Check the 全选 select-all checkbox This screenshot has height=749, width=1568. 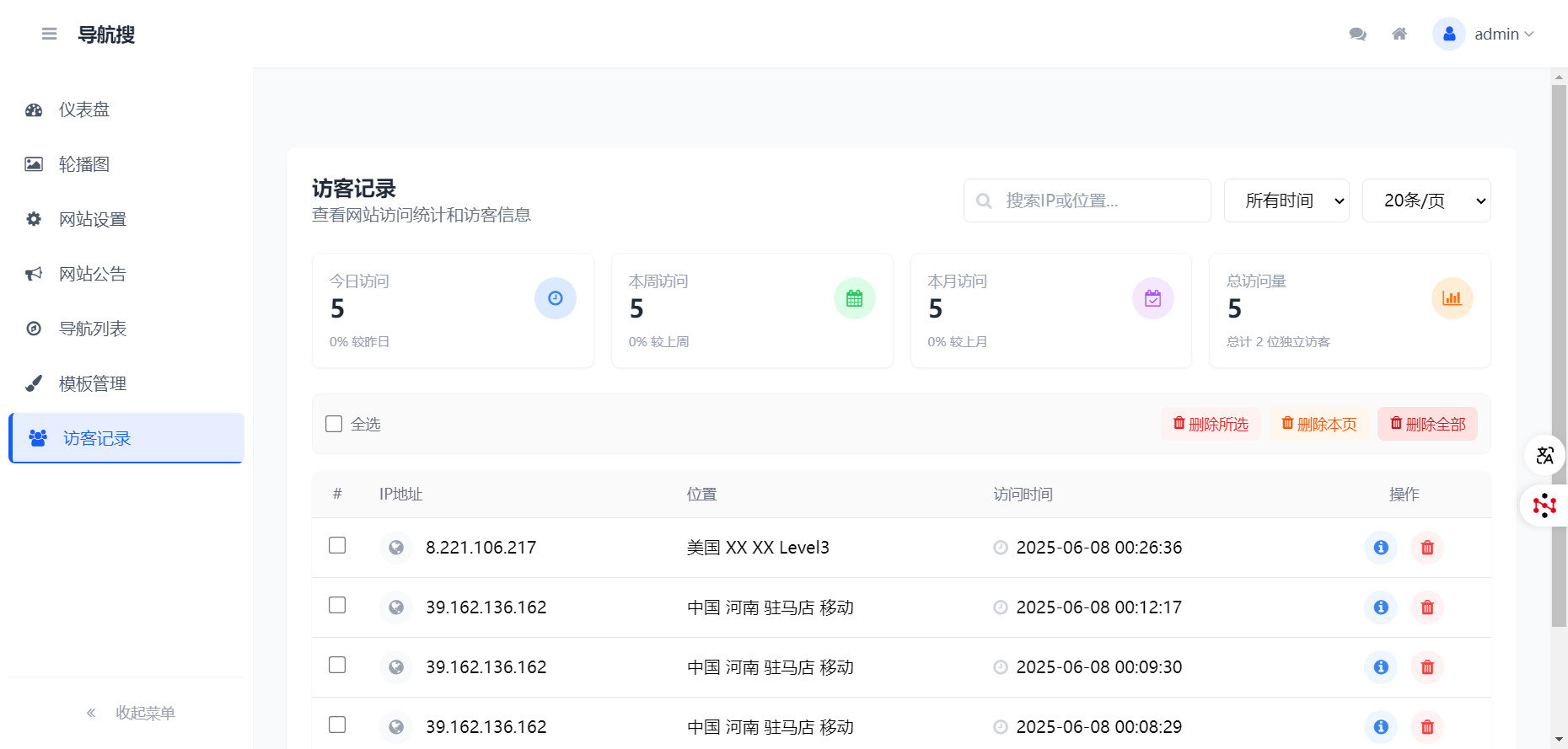click(x=334, y=424)
